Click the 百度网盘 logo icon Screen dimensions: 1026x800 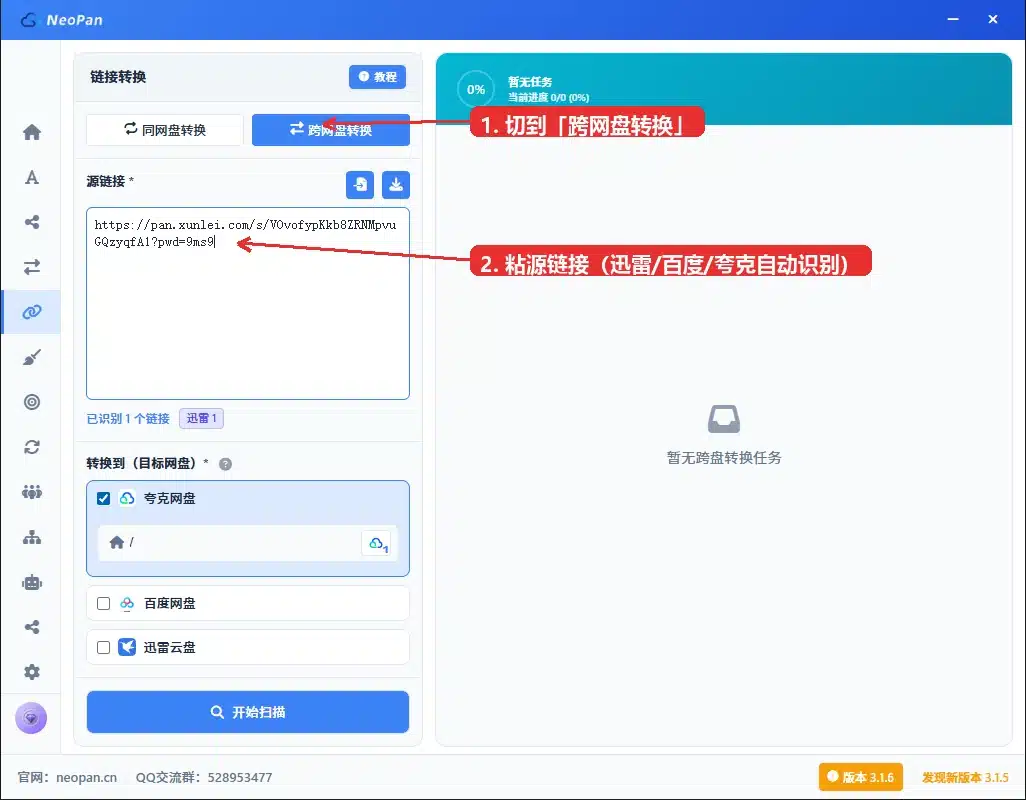[x=127, y=603]
